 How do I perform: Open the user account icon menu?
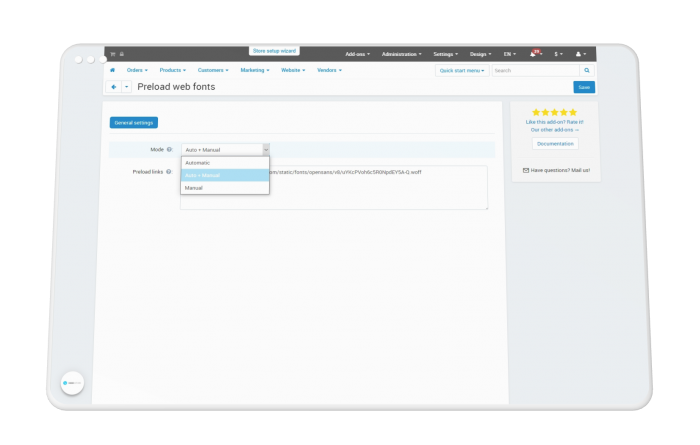(581, 54)
